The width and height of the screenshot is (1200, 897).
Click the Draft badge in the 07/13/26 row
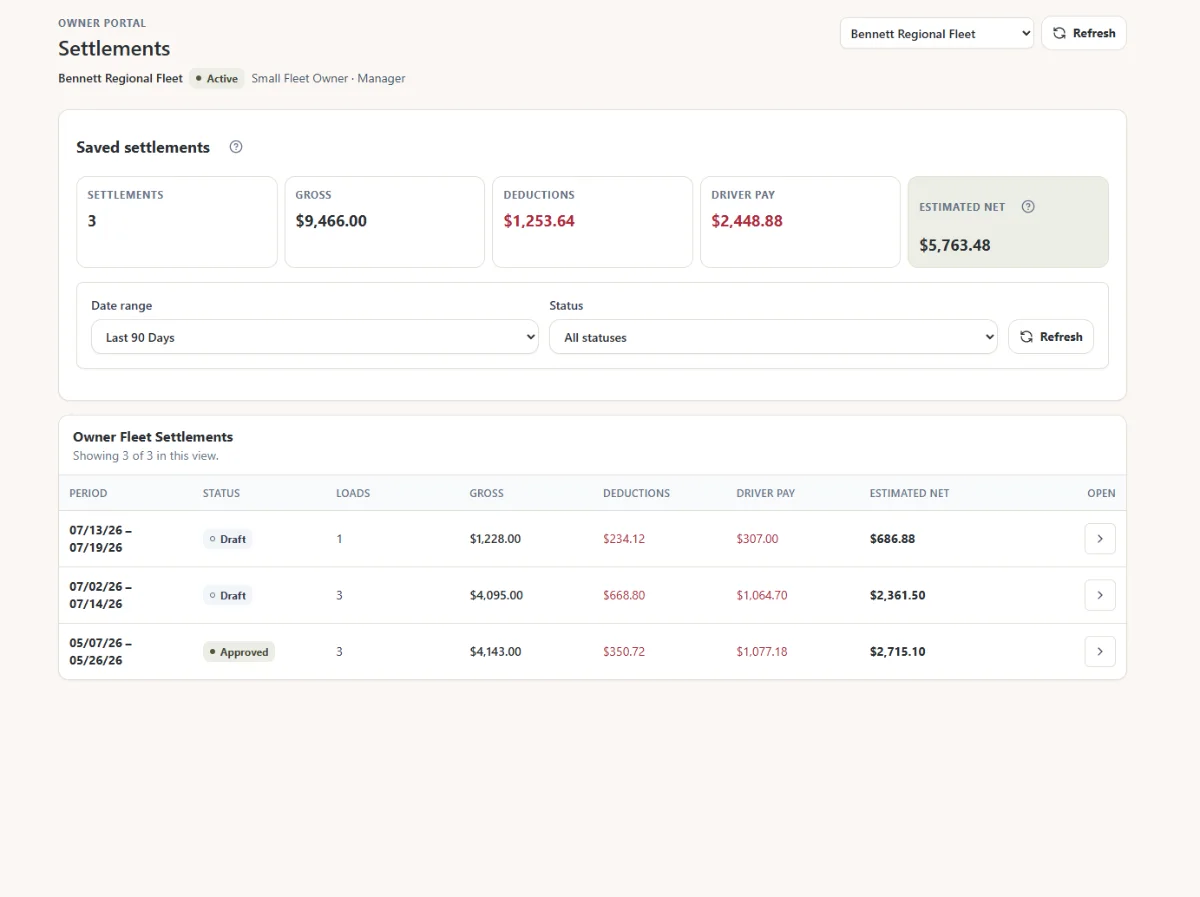227,539
